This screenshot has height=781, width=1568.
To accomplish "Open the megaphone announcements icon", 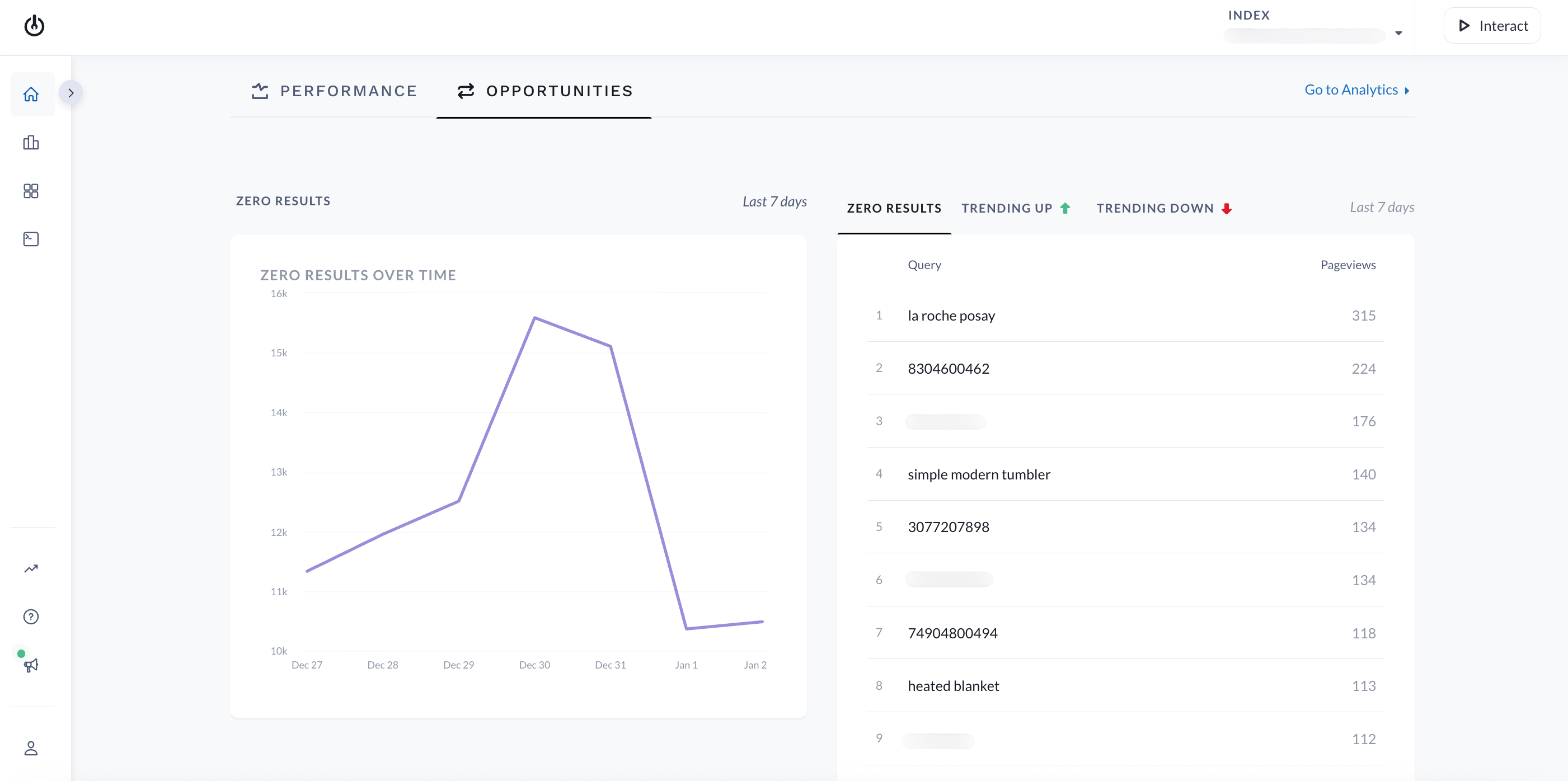I will (x=31, y=665).
